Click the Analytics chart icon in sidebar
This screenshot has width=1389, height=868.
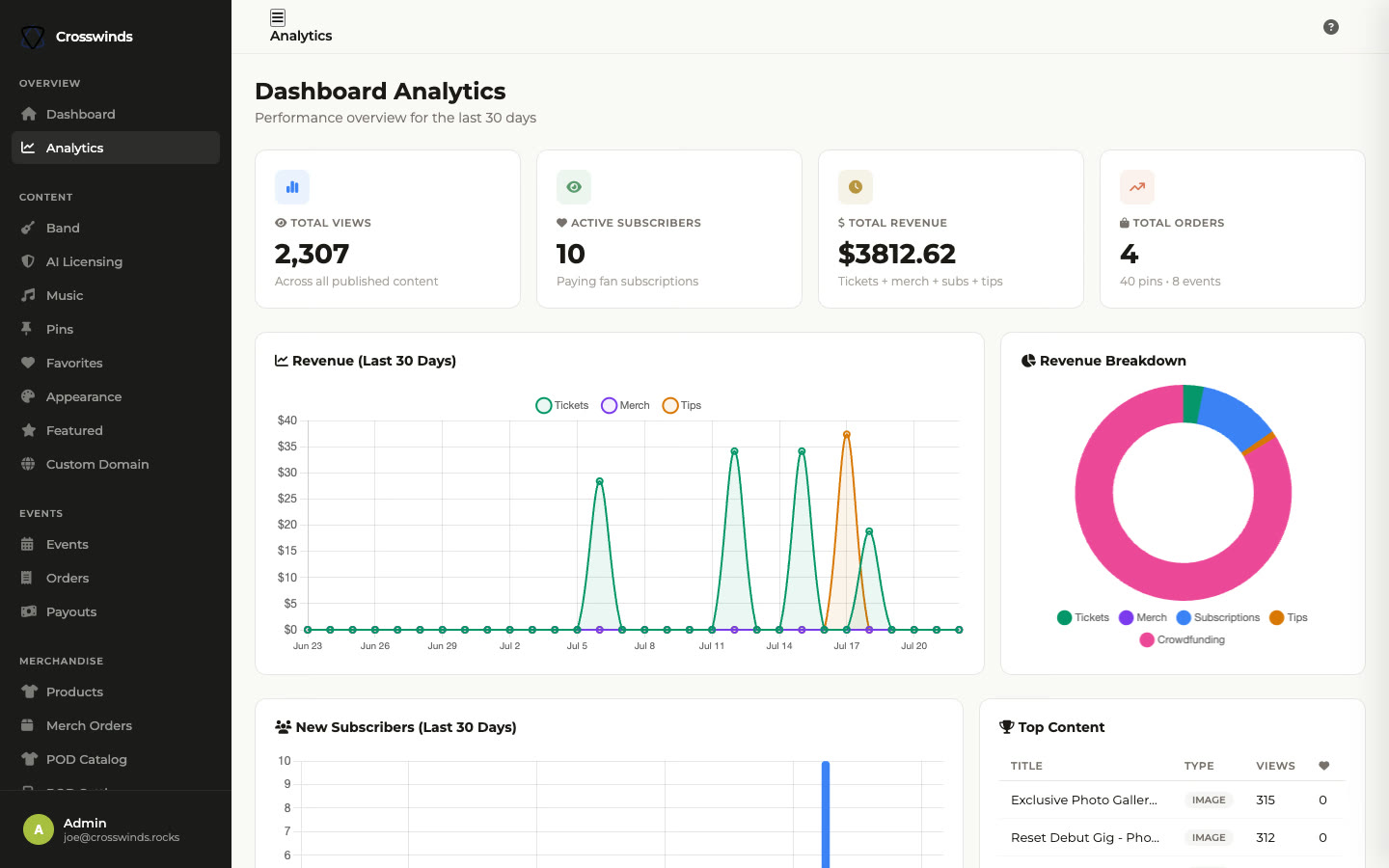pyautogui.click(x=28, y=148)
